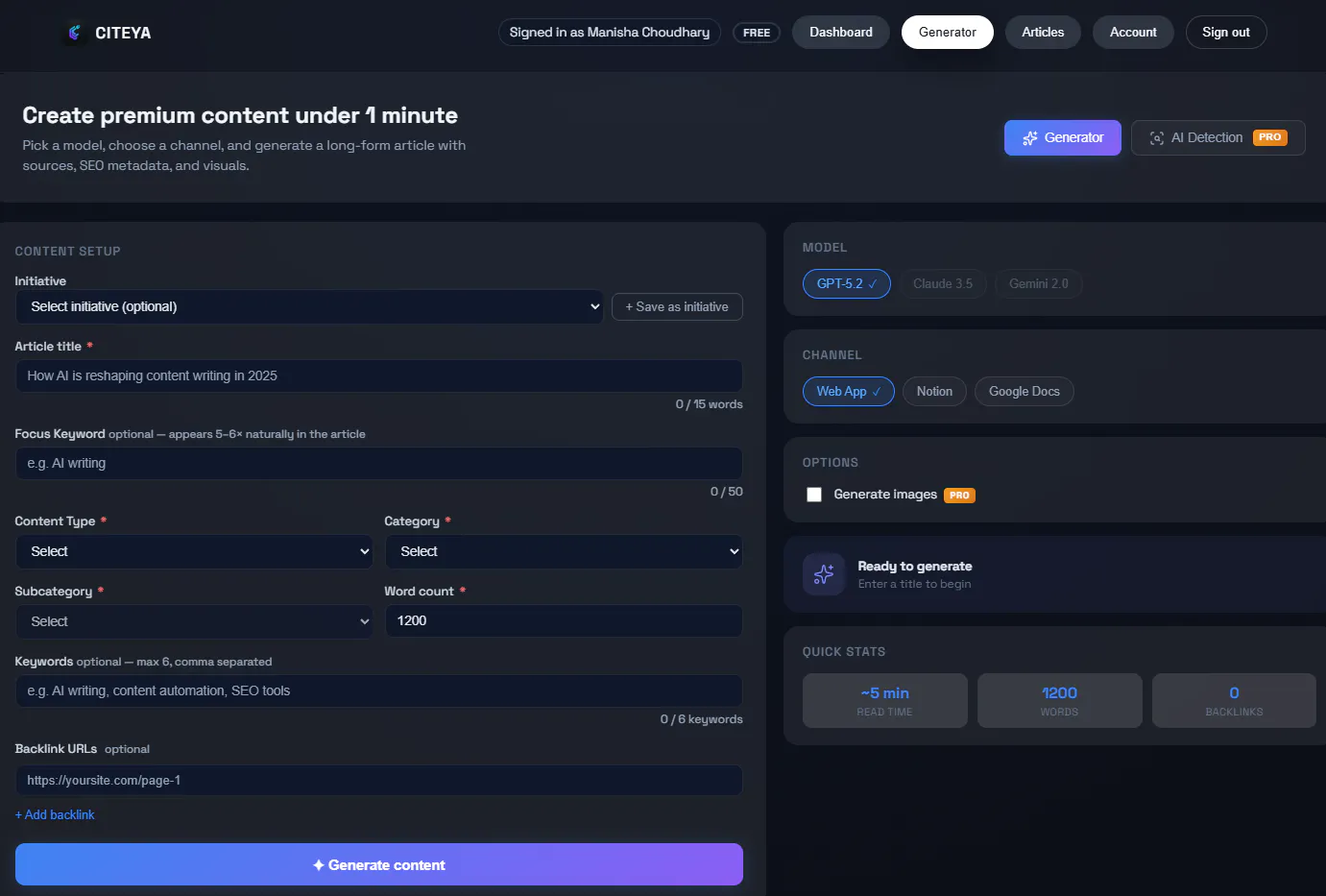Switch to the AI Detection tab
Screen dimensions: 1326x896
(x=1218, y=138)
